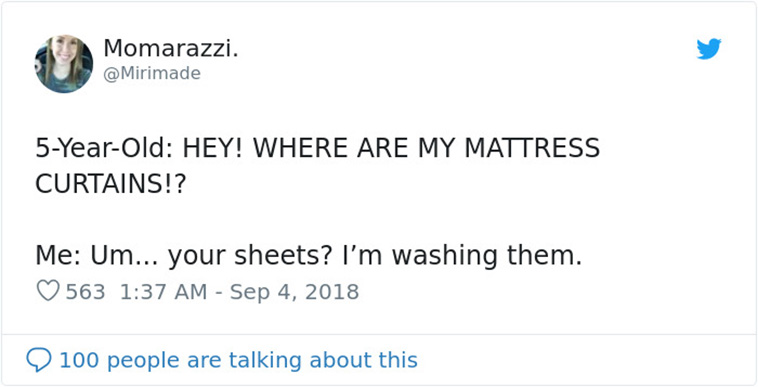Viewport: 758px width, 387px height.
Task: Click the phrase "washing them." in the tweet
Action: (x=486, y=256)
